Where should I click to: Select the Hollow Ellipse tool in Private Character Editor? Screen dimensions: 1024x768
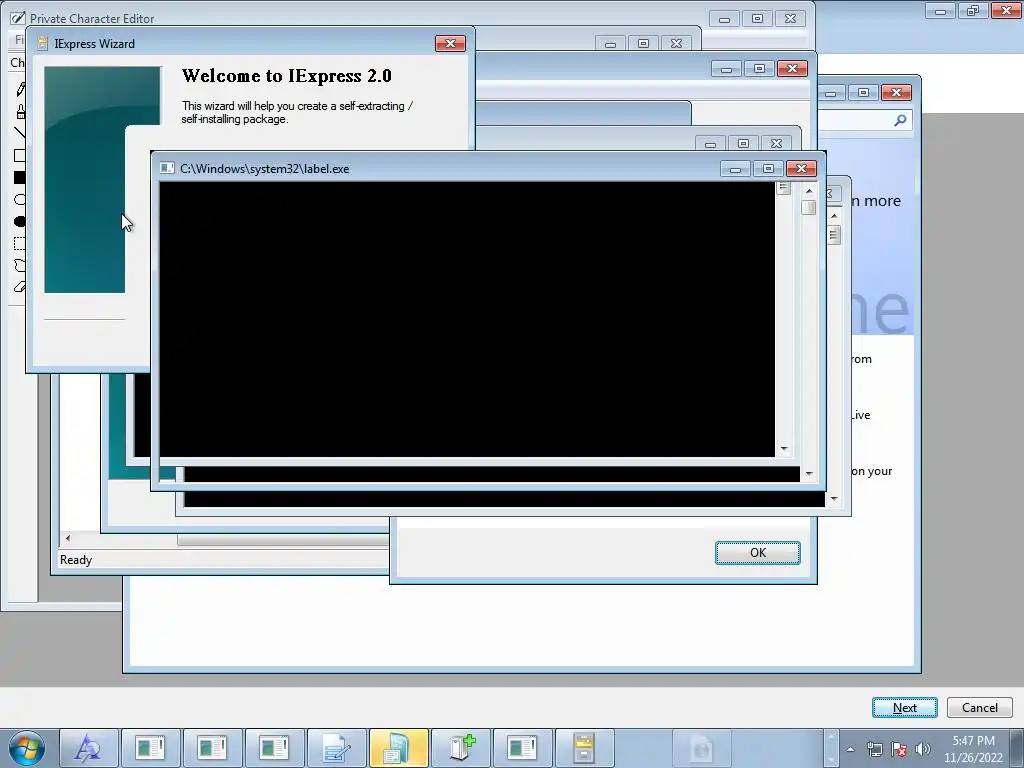point(20,199)
